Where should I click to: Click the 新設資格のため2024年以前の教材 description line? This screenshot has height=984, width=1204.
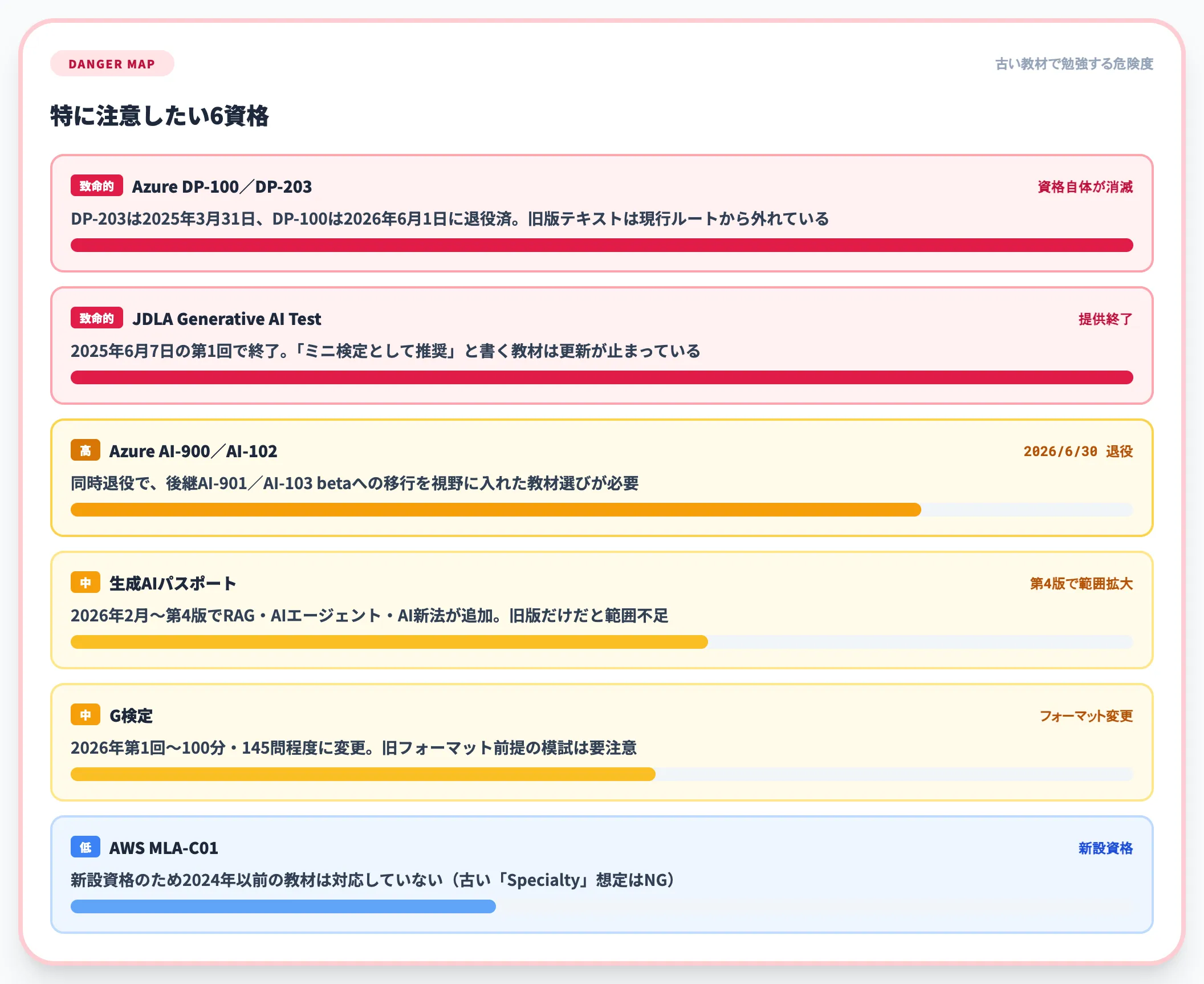[x=374, y=880]
